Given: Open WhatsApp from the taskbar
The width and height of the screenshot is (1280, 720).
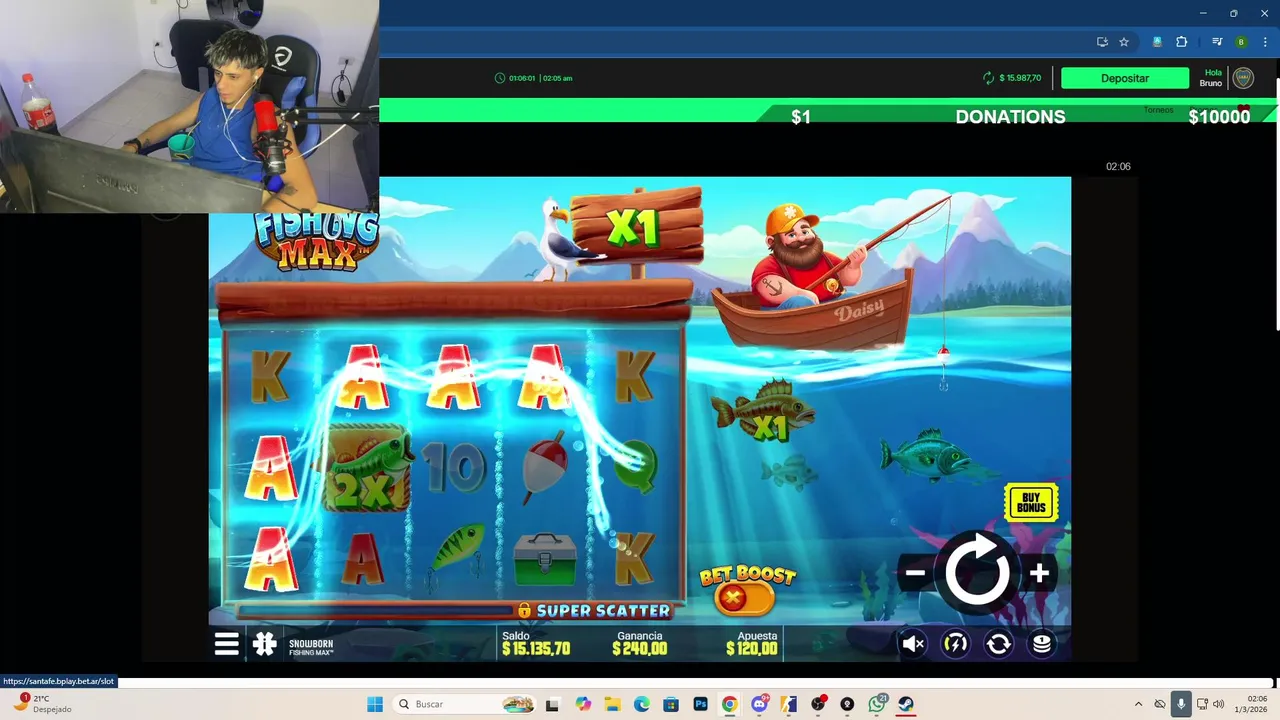Looking at the screenshot, I should click(x=878, y=704).
